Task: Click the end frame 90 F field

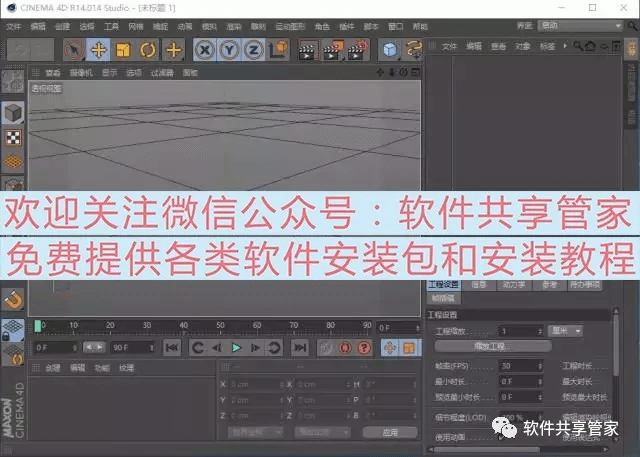Action: pyautogui.click(x=133, y=347)
